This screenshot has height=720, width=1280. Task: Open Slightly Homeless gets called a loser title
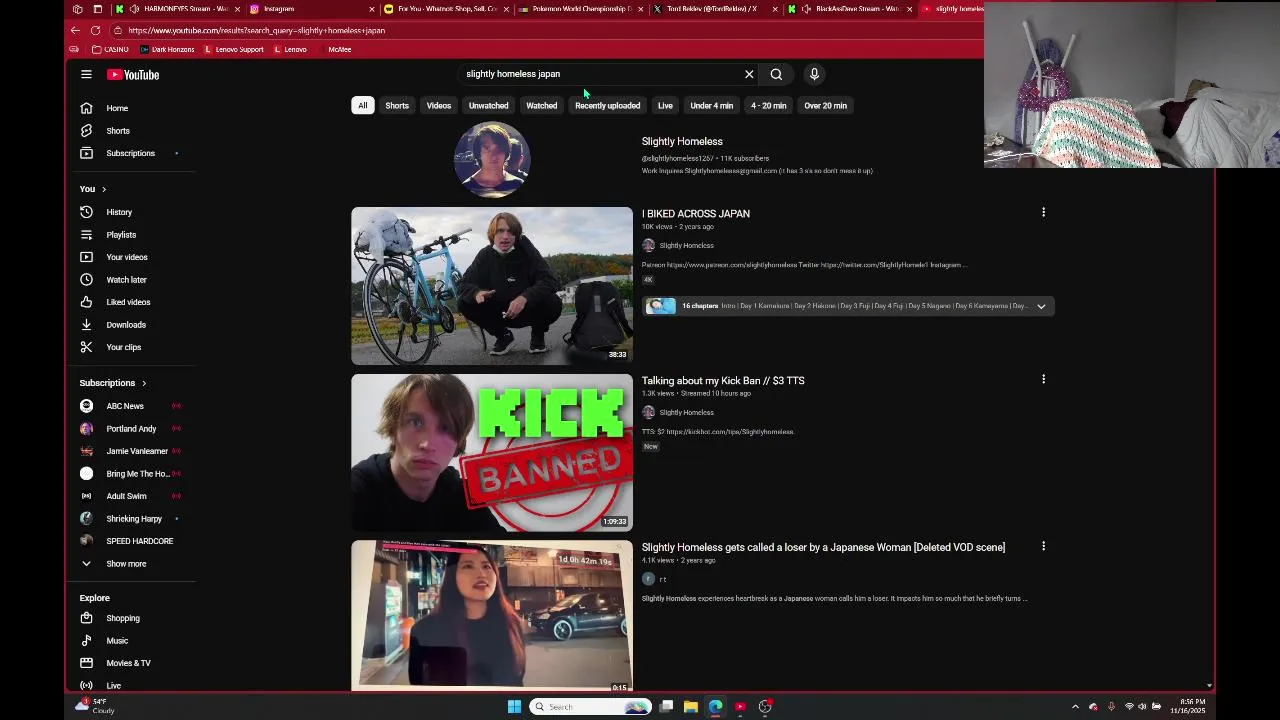pyautogui.click(x=823, y=547)
